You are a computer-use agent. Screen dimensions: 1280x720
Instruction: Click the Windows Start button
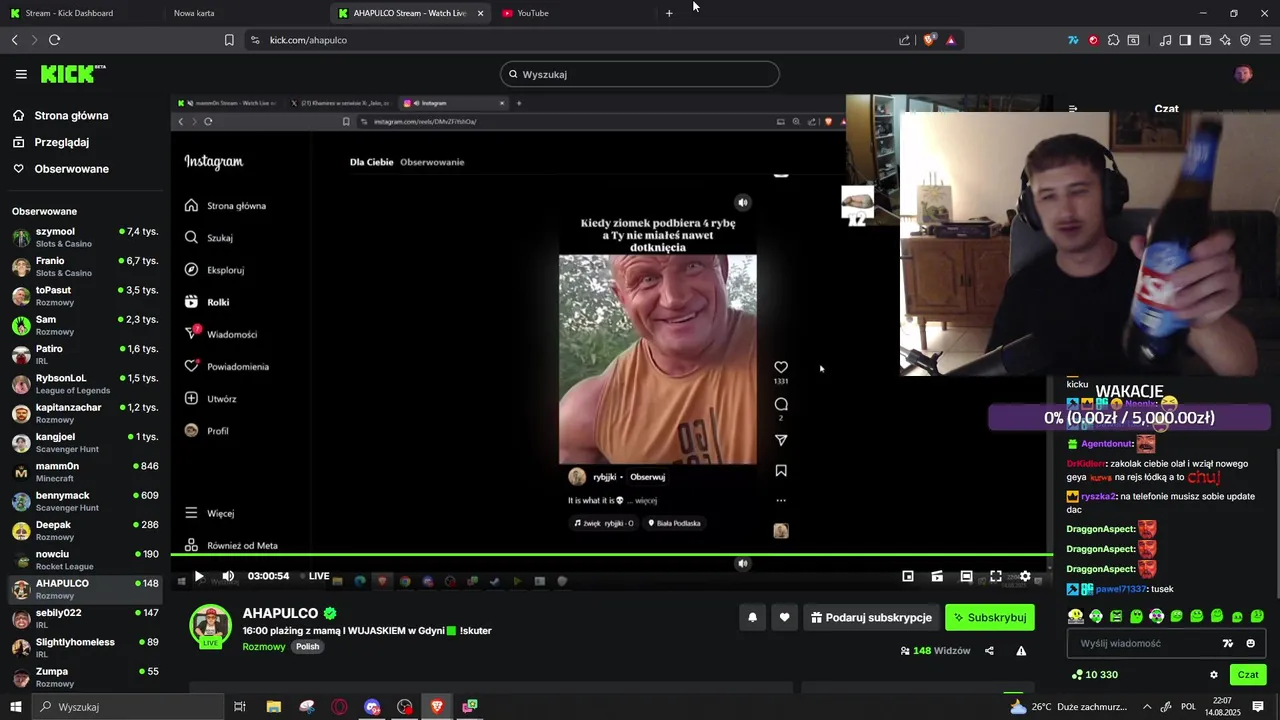point(15,706)
